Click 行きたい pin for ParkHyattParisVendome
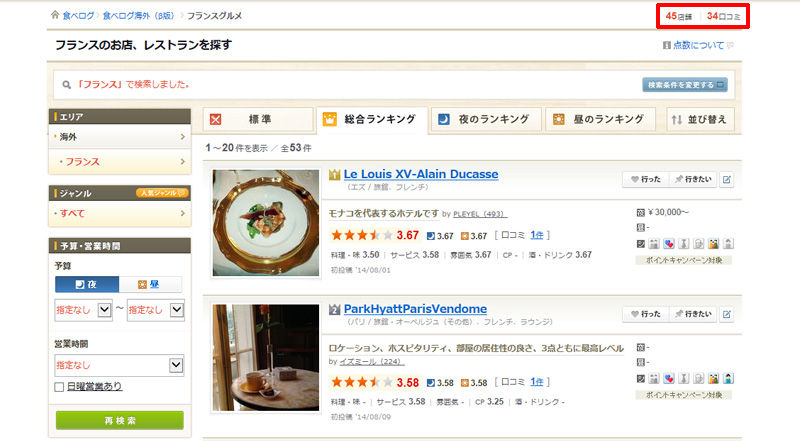Viewport: 800px width, 441px height. [693, 314]
